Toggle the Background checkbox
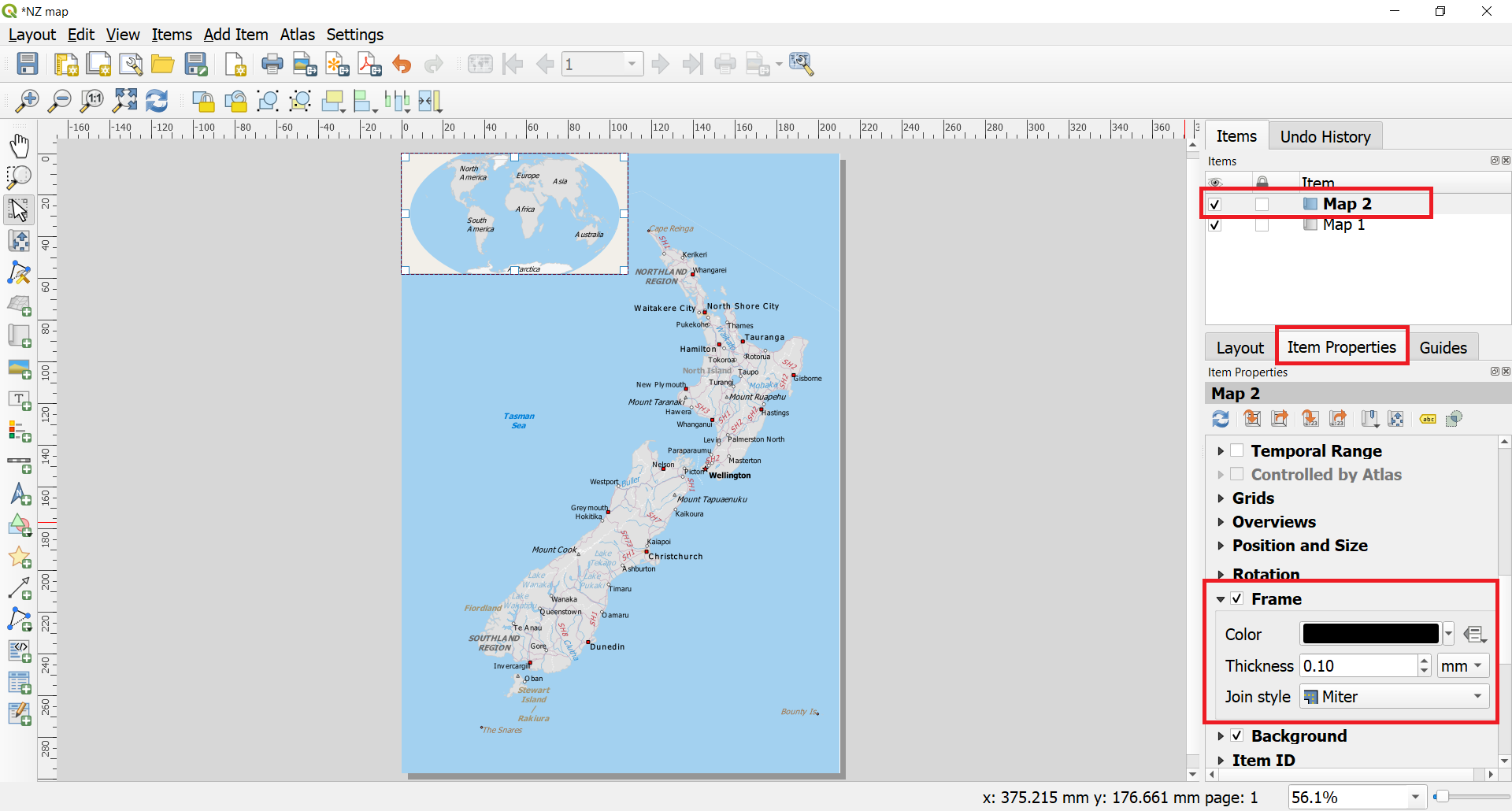The width and height of the screenshot is (1512, 811). coord(1237,736)
